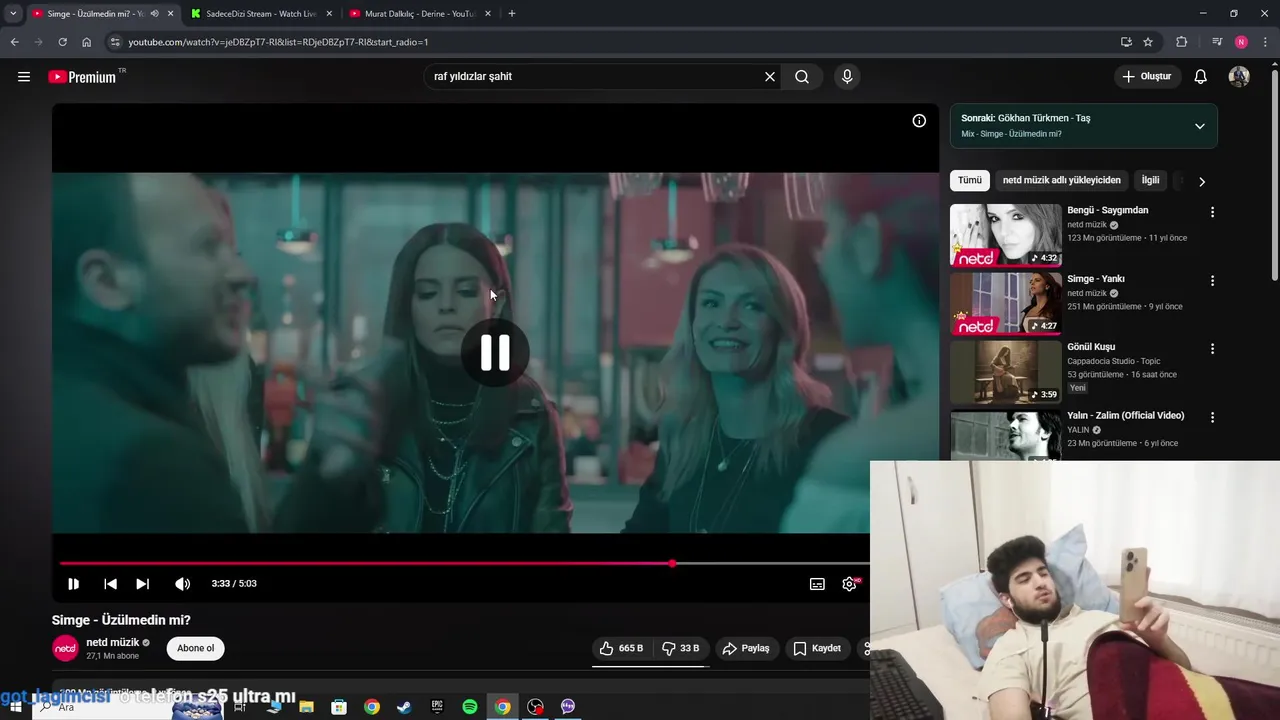
Task: Open YouTube account avatar menu
Action: tap(1239, 76)
